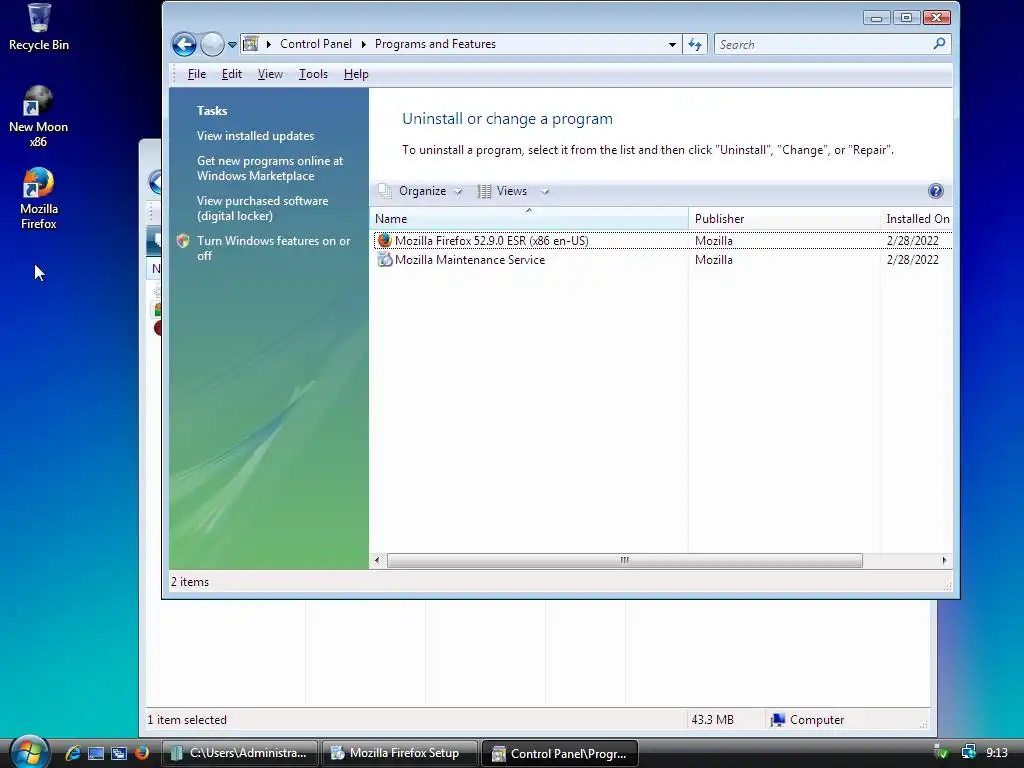Select the Mozilla Firefox desktop shortcut

coord(39,199)
